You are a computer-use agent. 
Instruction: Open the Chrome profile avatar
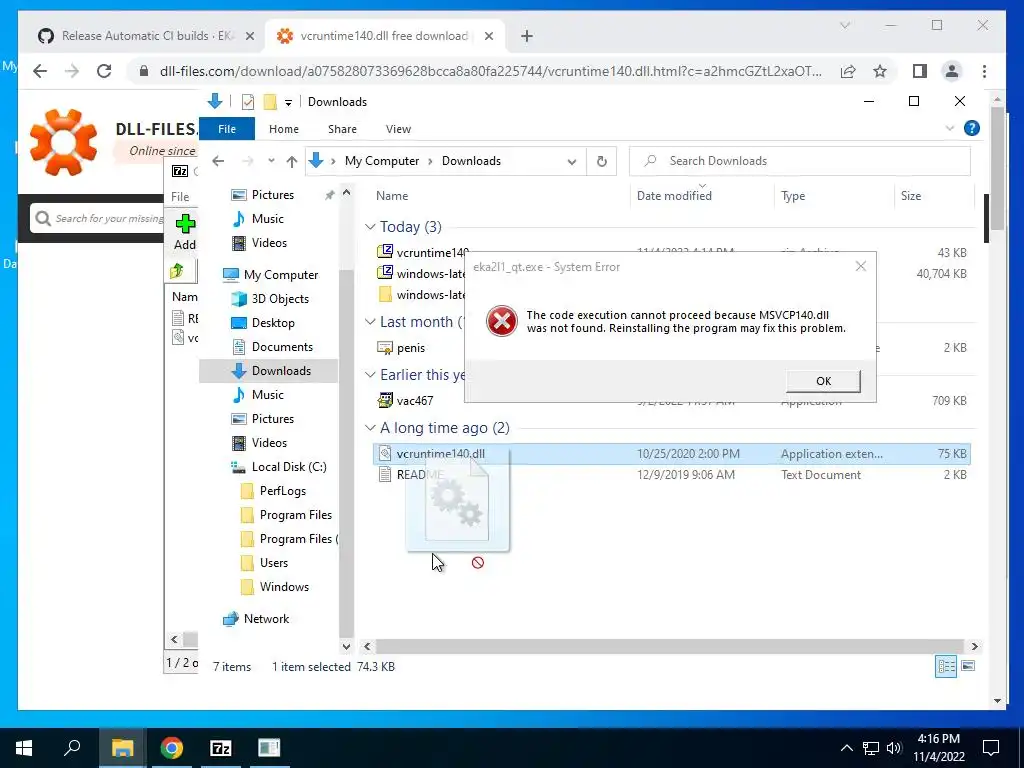tap(952, 71)
